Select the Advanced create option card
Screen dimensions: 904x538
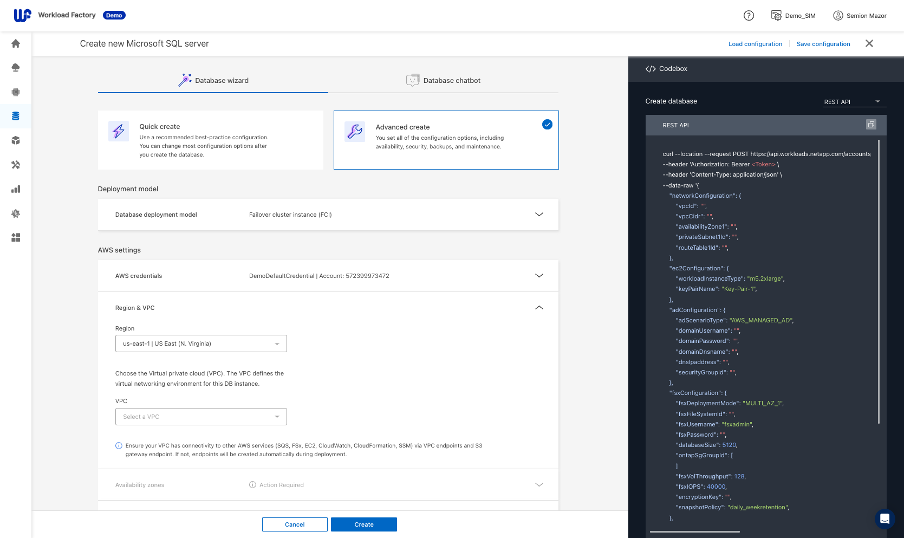pos(445,140)
